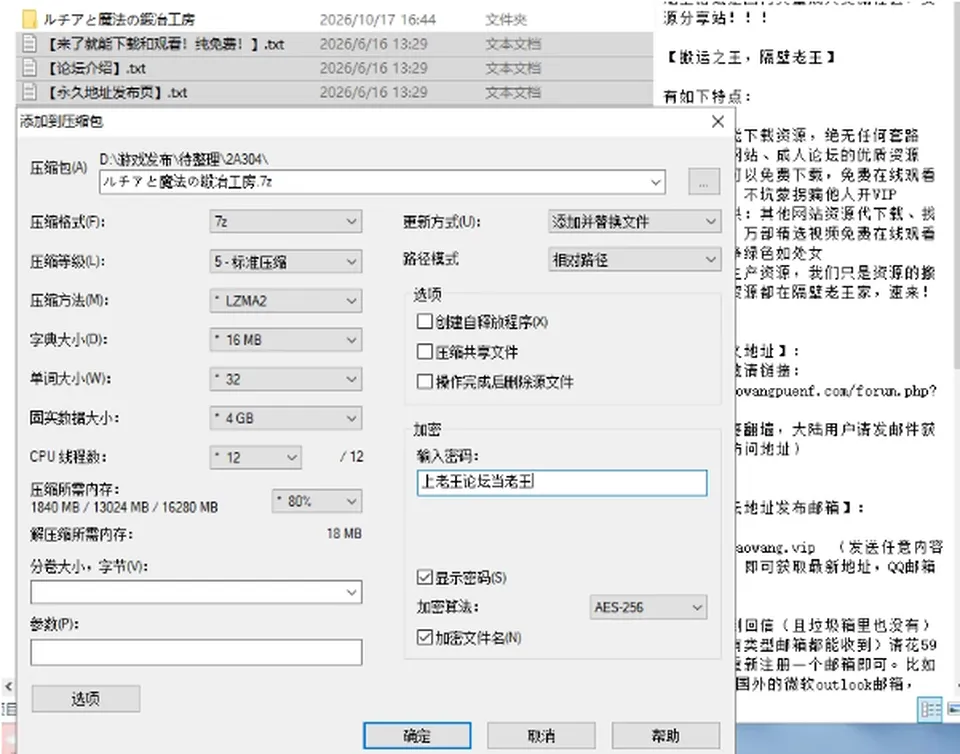960x754 pixels.
Task: Click 【搬运之王，隔壁老王】 text in notepad
Action: click(x=750, y=58)
